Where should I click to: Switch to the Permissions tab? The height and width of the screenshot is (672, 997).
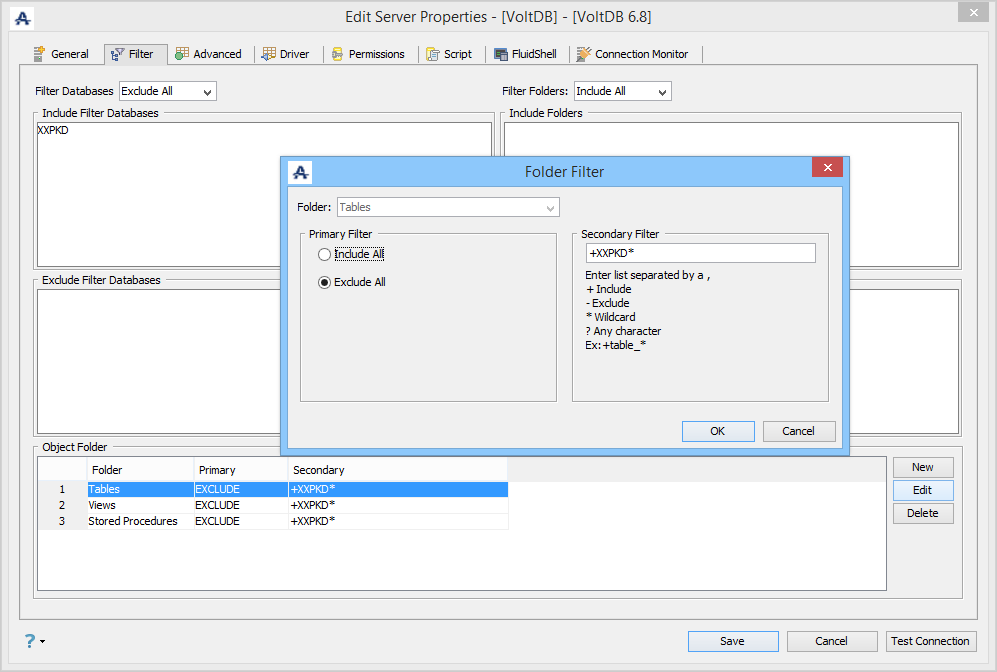pyautogui.click(x=368, y=54)
